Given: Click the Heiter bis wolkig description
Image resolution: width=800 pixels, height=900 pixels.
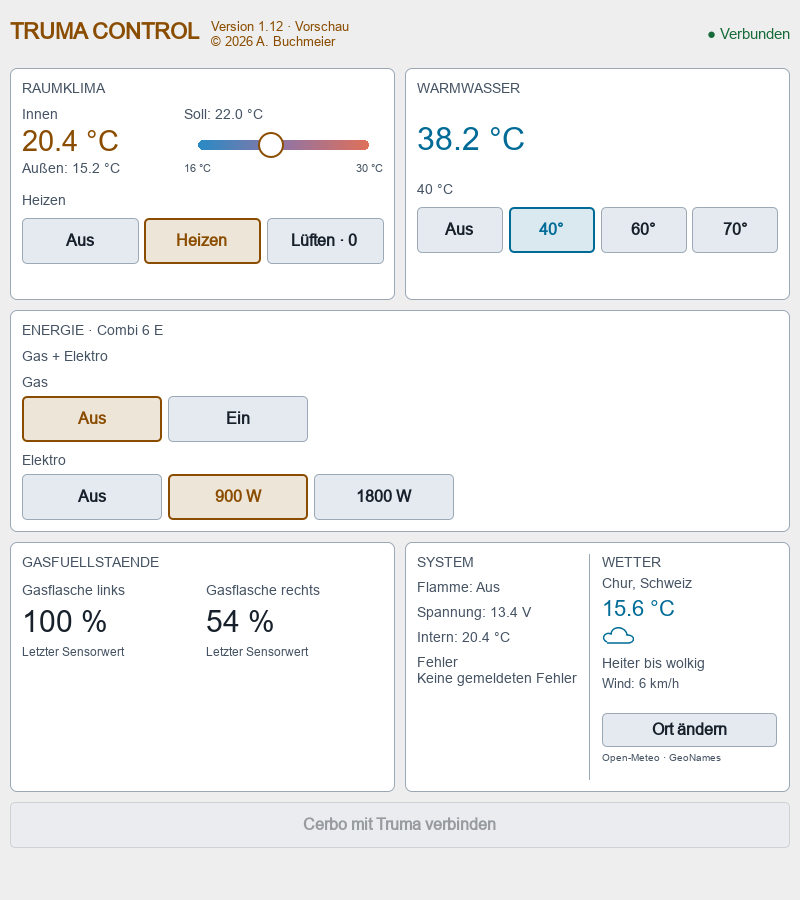Looking at the screenshot, I should [x=653, y=664].
